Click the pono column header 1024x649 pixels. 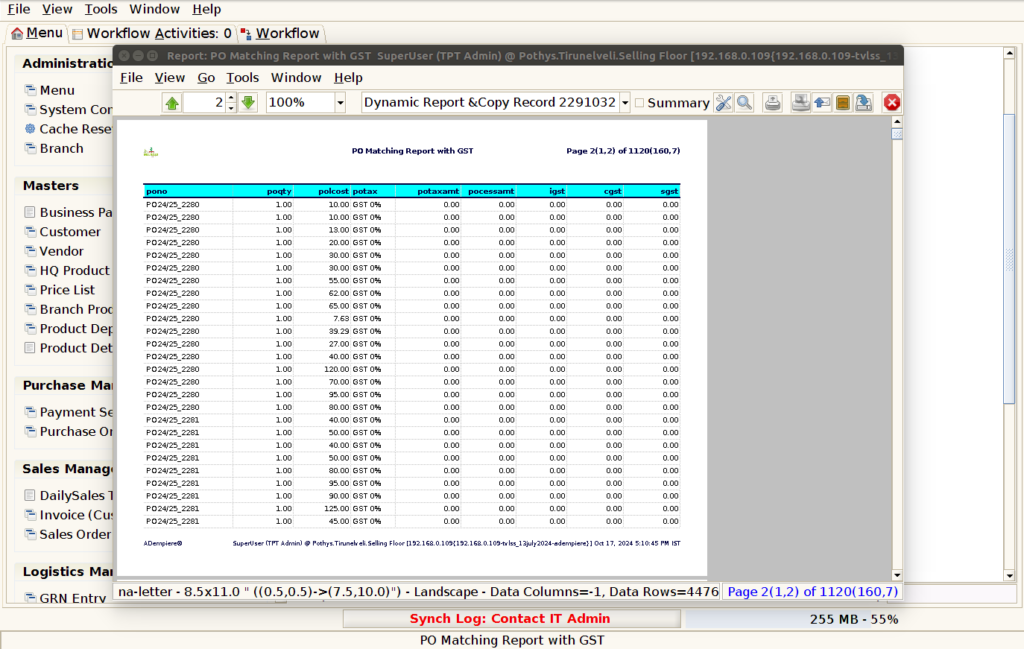[x=188, y=191]
